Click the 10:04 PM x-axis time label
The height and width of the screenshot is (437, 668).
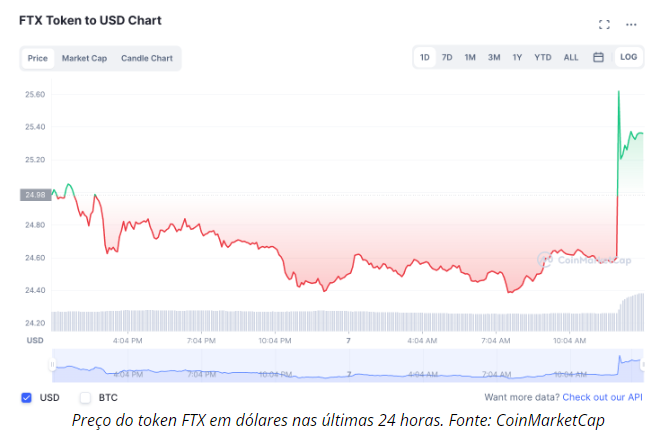pos(275,341)
